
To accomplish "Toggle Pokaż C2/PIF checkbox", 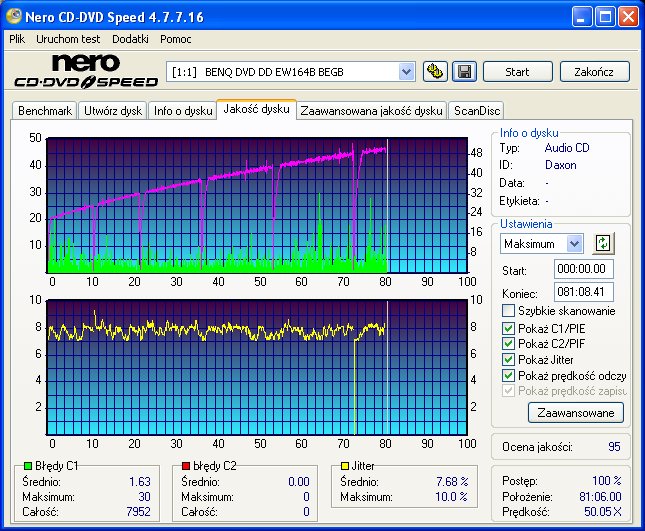I will 508,343.
